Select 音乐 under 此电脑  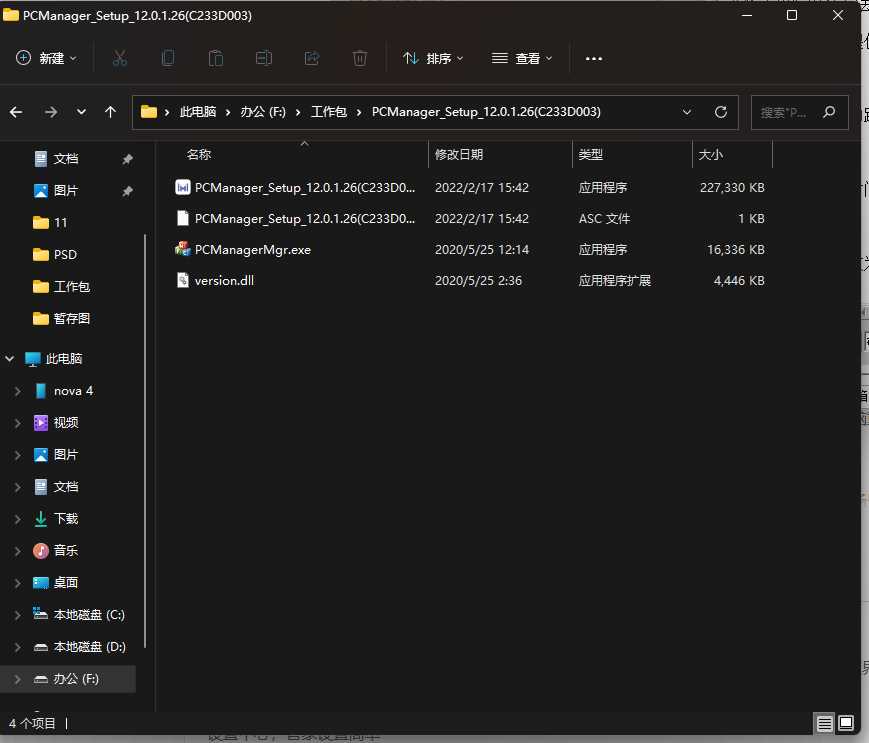[65, 551]
